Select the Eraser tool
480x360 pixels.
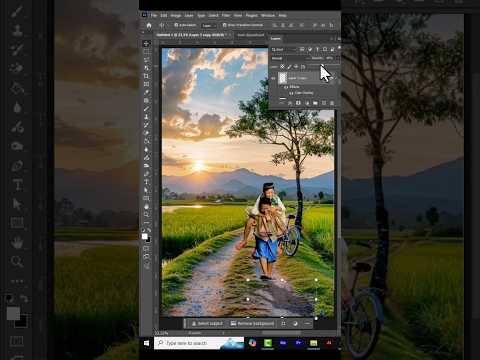tap(146, 133)
